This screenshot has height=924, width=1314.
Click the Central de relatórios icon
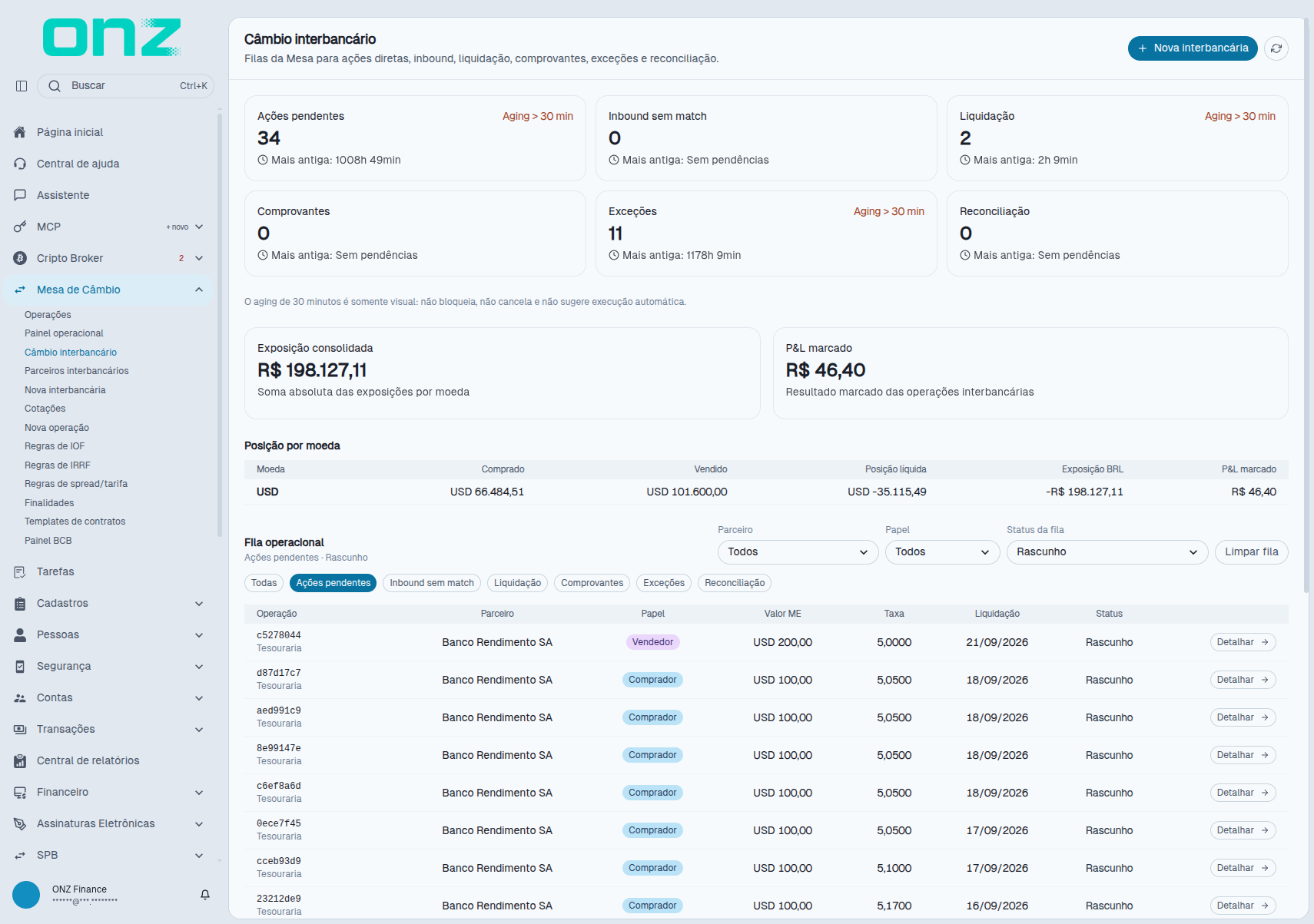coord(20,760)
